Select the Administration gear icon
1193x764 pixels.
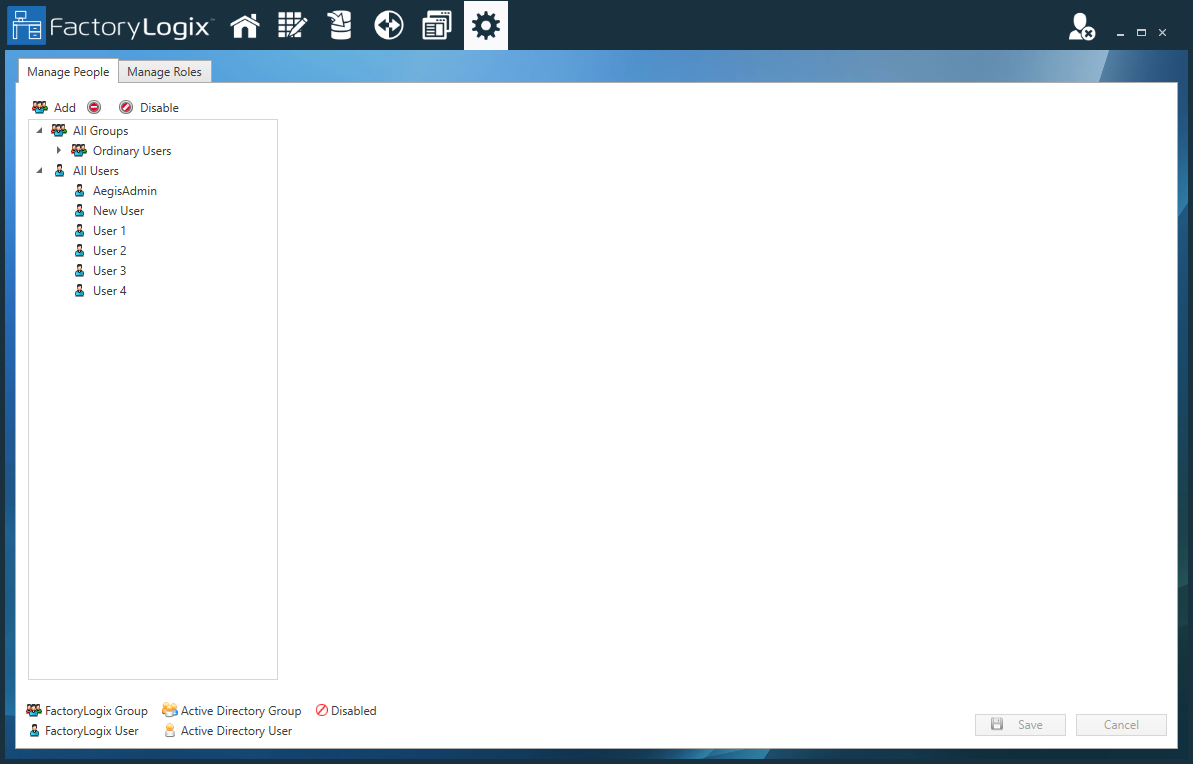(485, 25)
